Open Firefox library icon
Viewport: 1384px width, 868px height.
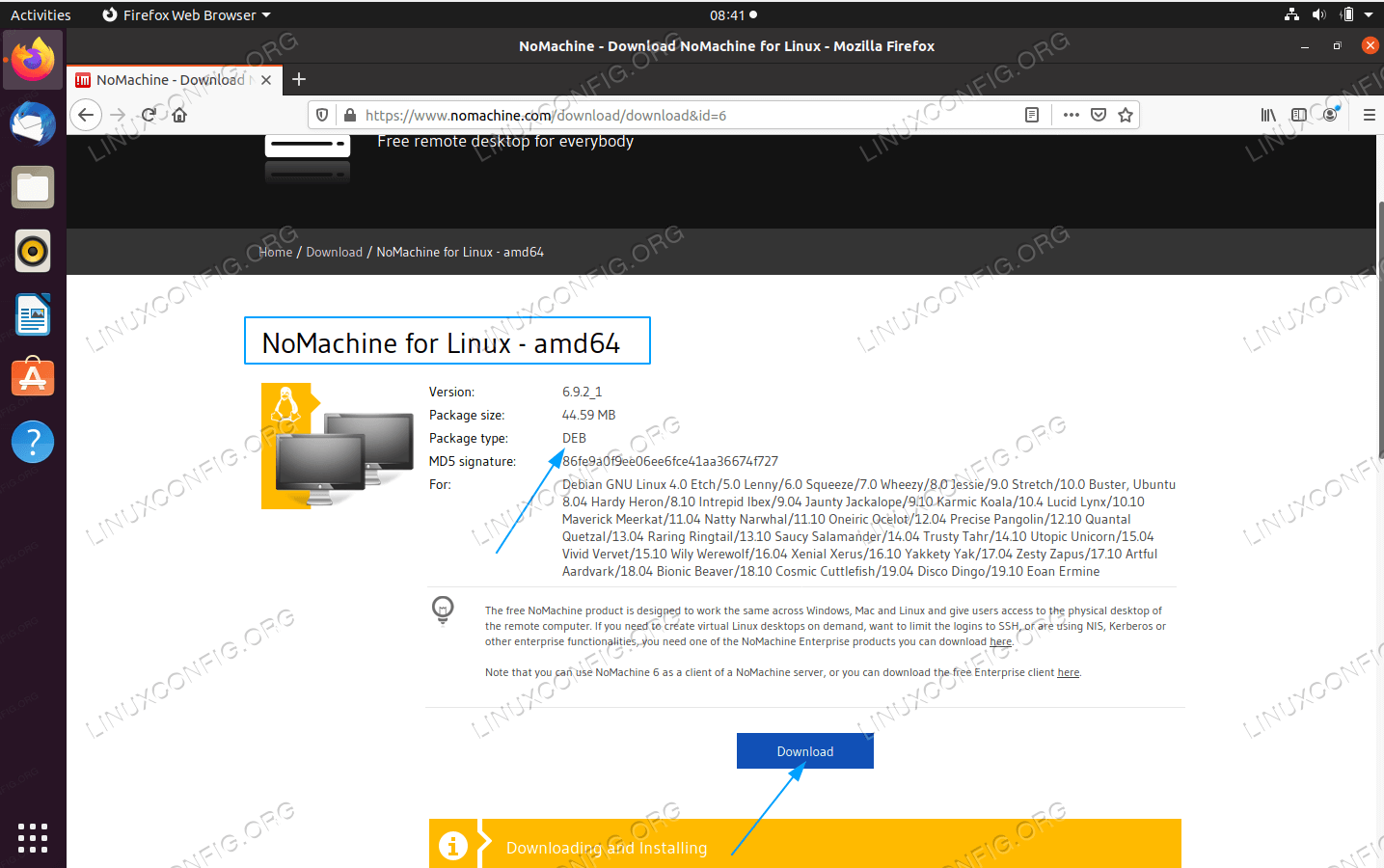click(1268, 115)
